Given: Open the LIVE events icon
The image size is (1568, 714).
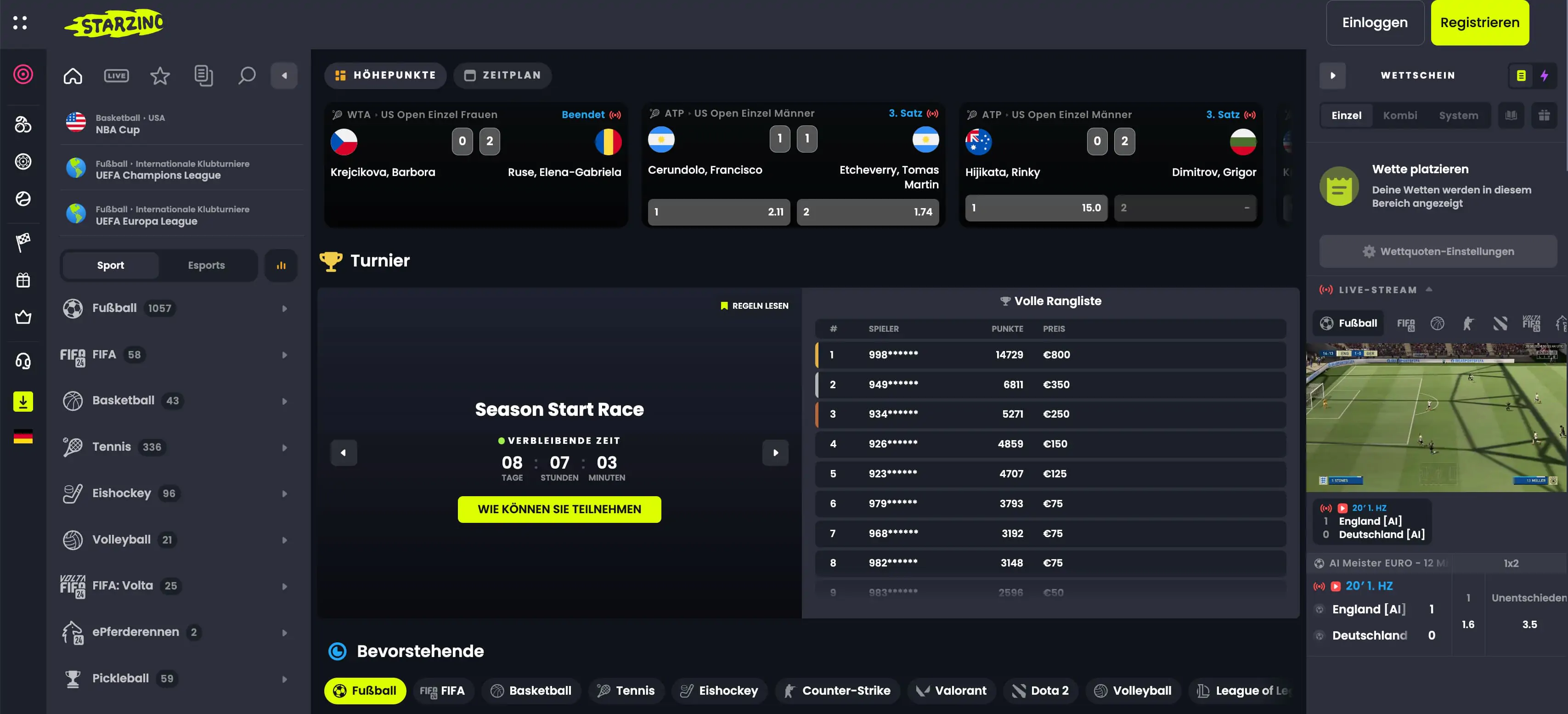Looking at the screenshot, I should pyautogui.click(x=116, y=75).
